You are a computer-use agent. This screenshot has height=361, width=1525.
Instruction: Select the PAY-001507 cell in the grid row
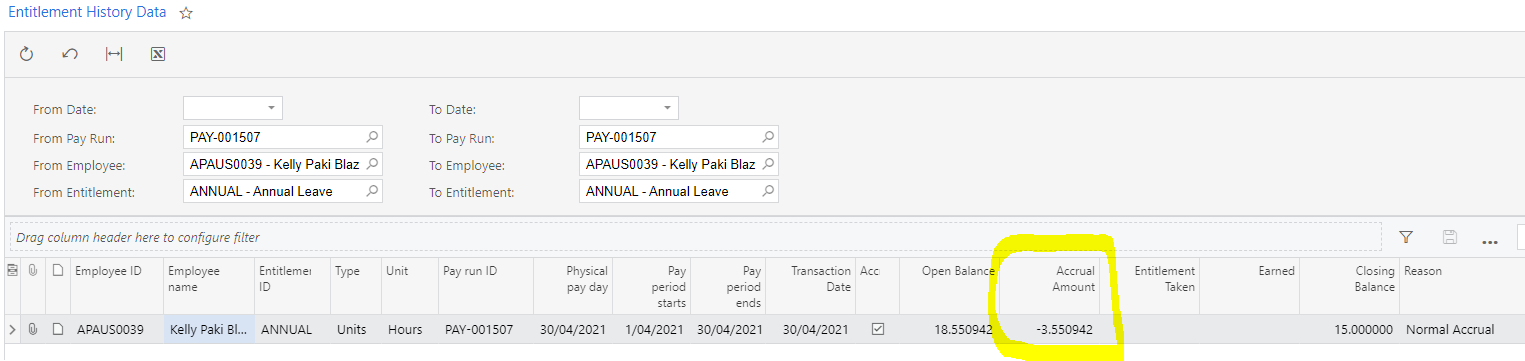[486, 329]
